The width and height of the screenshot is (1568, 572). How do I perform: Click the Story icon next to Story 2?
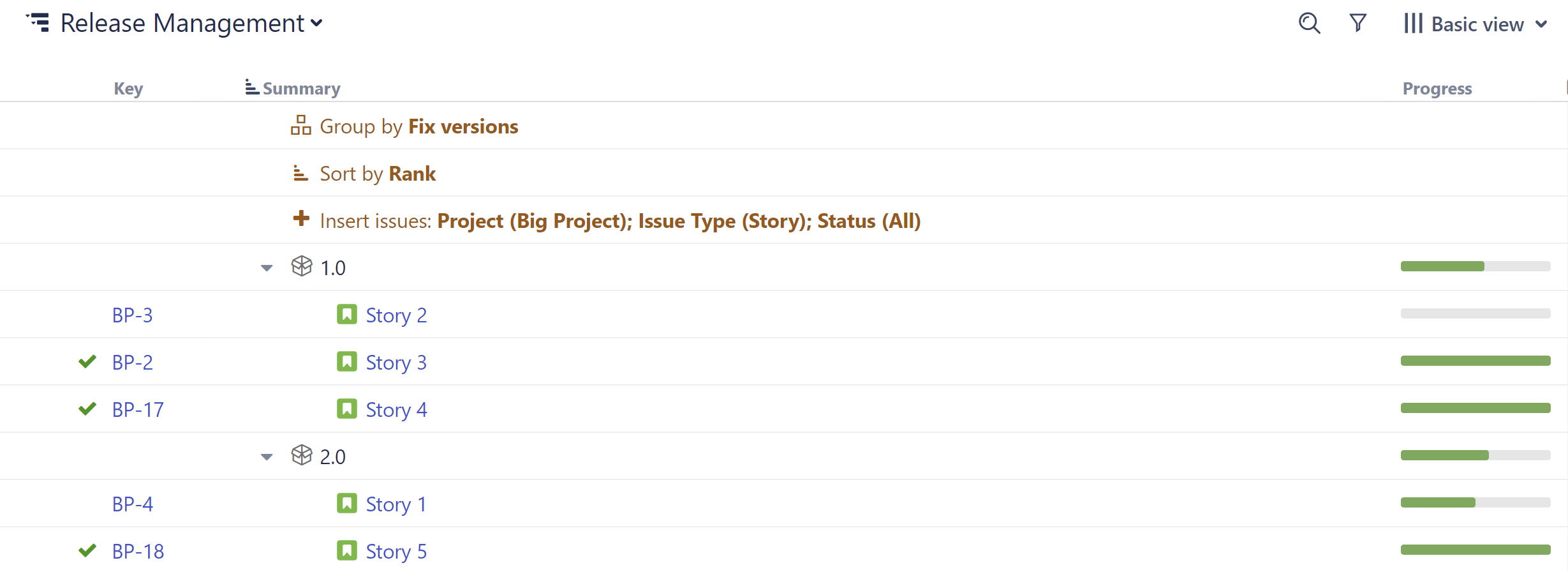coord(346,314)
